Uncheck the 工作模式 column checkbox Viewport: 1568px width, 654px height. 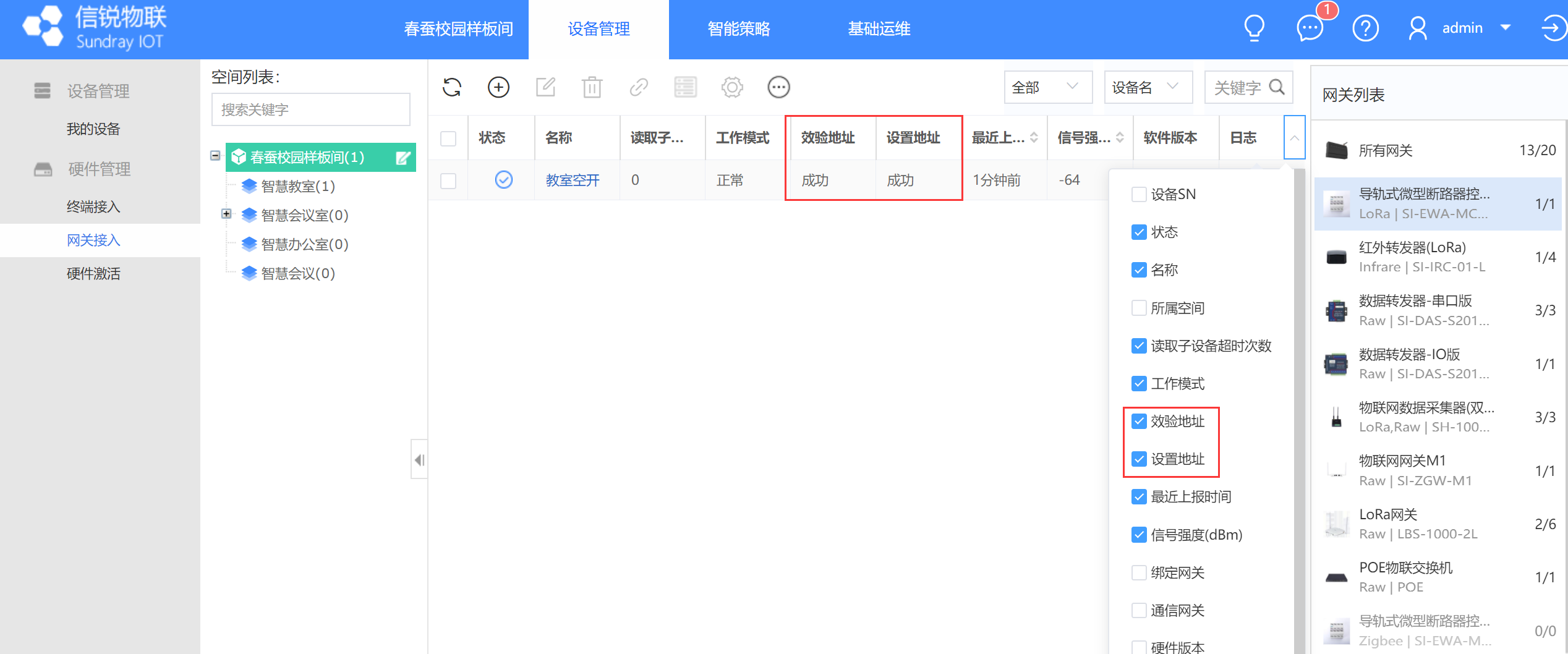[x=1139, y=384]
